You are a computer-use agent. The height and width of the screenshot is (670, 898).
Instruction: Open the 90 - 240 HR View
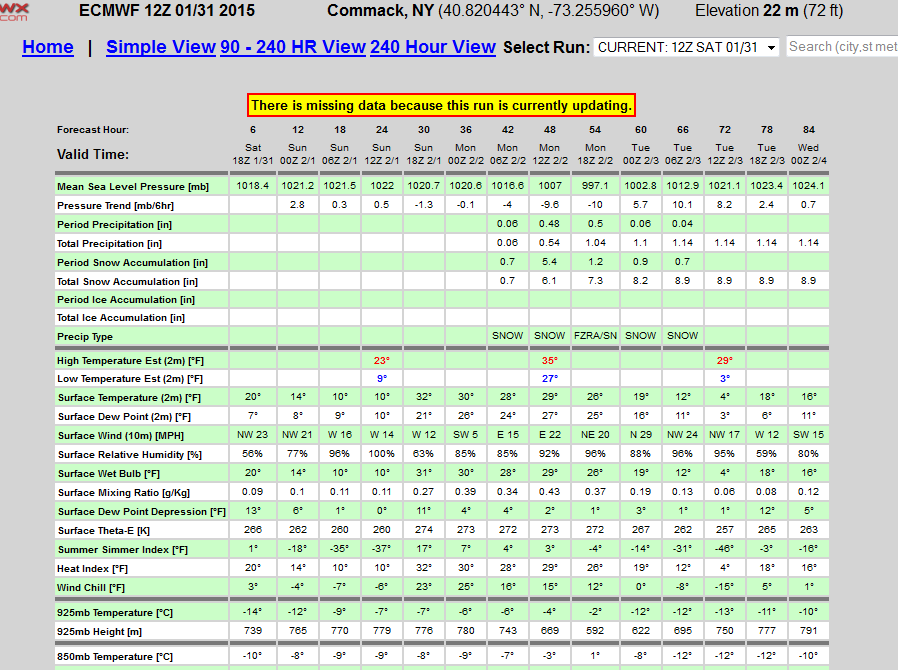tap(293, 47)
